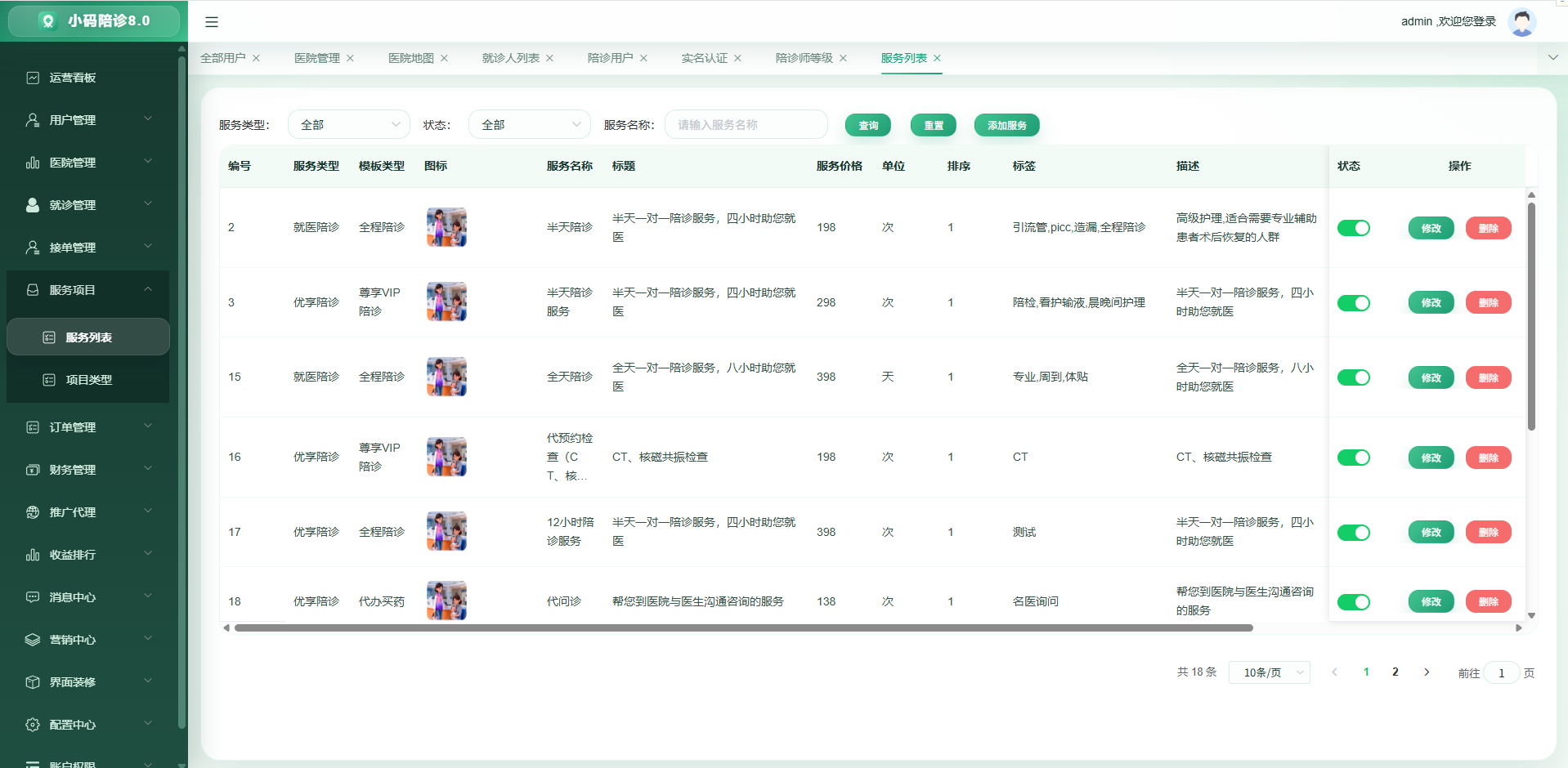Close the 医院地图 tab with its X icon
Image resolution: width=1568 pixels, height=768 pixels.
coord(444,58)
